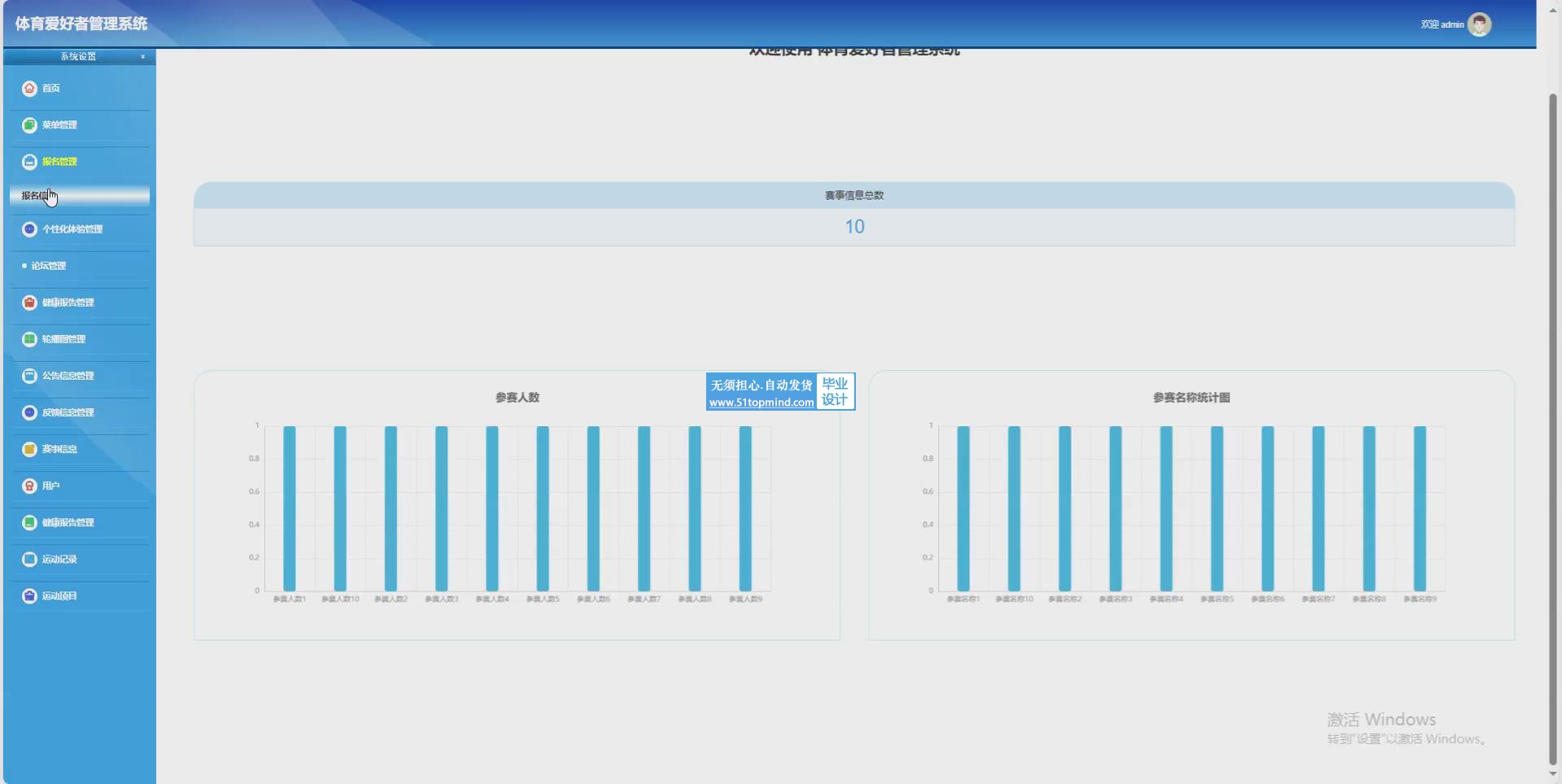Viewport: 1562px width, 784px height.
Task: Open the 运动项目 menu item
Action: 59,595
